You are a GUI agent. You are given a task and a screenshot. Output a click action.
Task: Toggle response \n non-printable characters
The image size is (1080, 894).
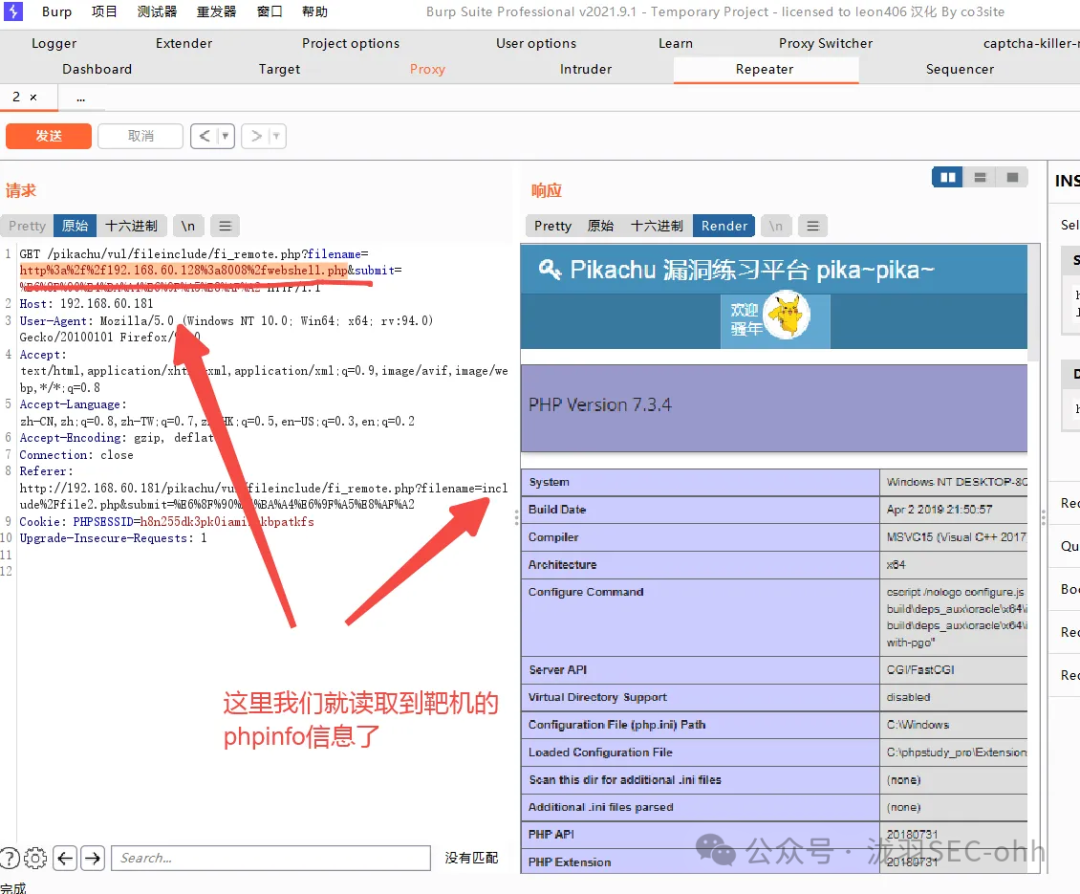coord(776,226)
